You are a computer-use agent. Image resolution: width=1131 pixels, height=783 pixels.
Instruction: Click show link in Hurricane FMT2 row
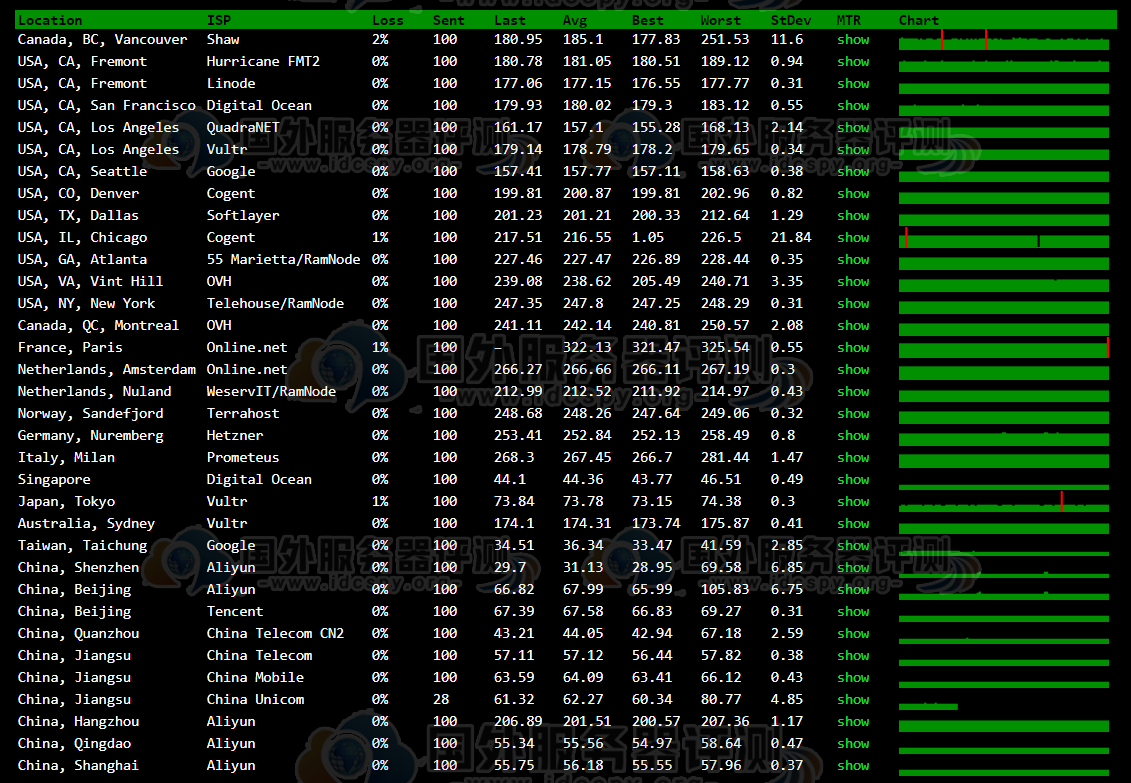[x=853, y=62]
